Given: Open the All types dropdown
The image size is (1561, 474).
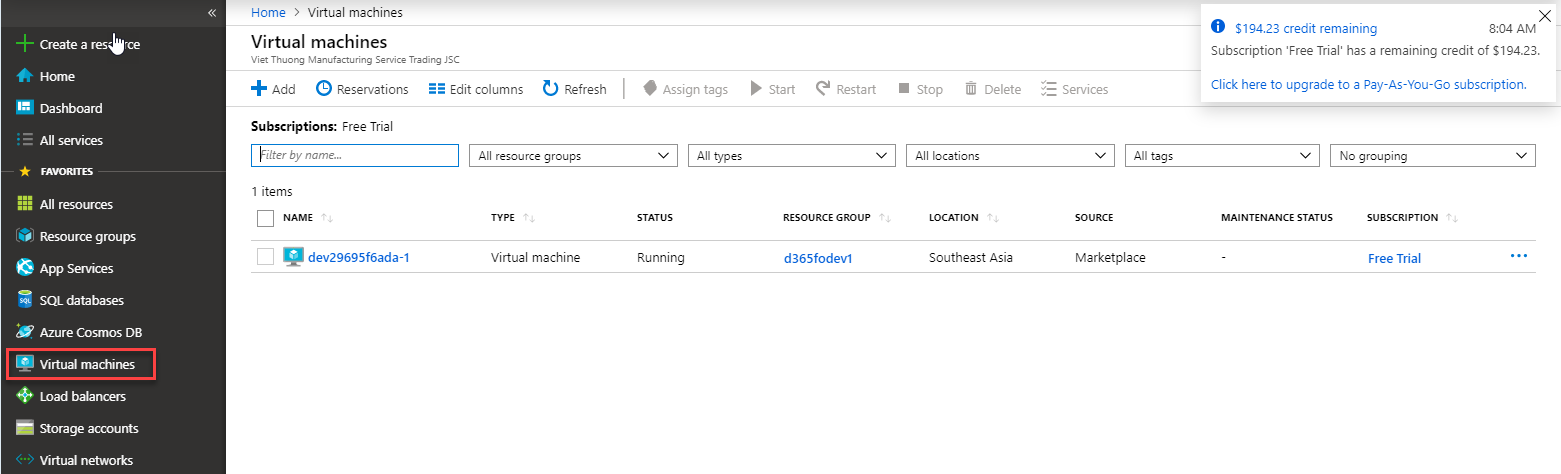Looking at the screenshot, I should tap(791, 156).
